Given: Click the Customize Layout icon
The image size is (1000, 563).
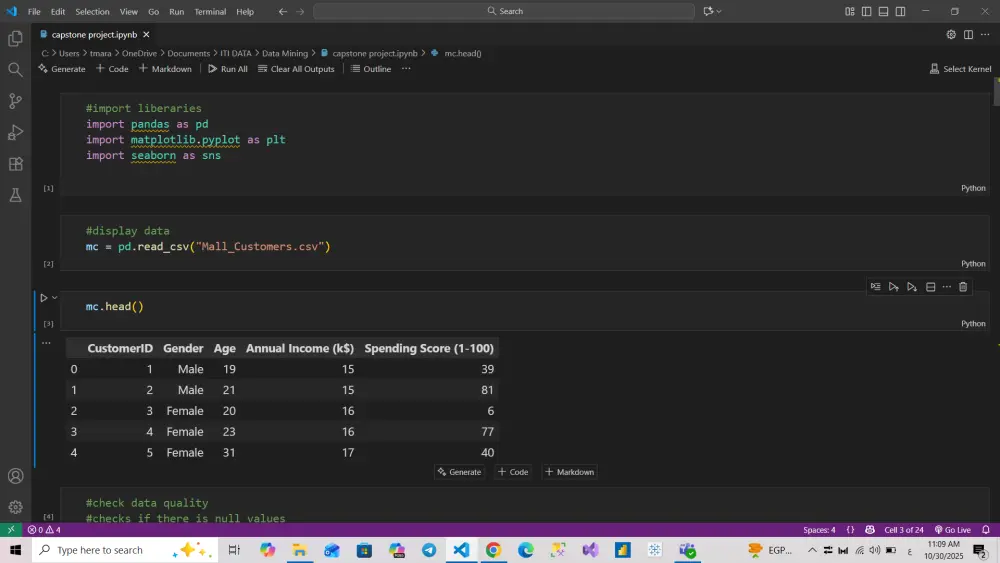Looking at the screenshot, I should tap(849, 11).
